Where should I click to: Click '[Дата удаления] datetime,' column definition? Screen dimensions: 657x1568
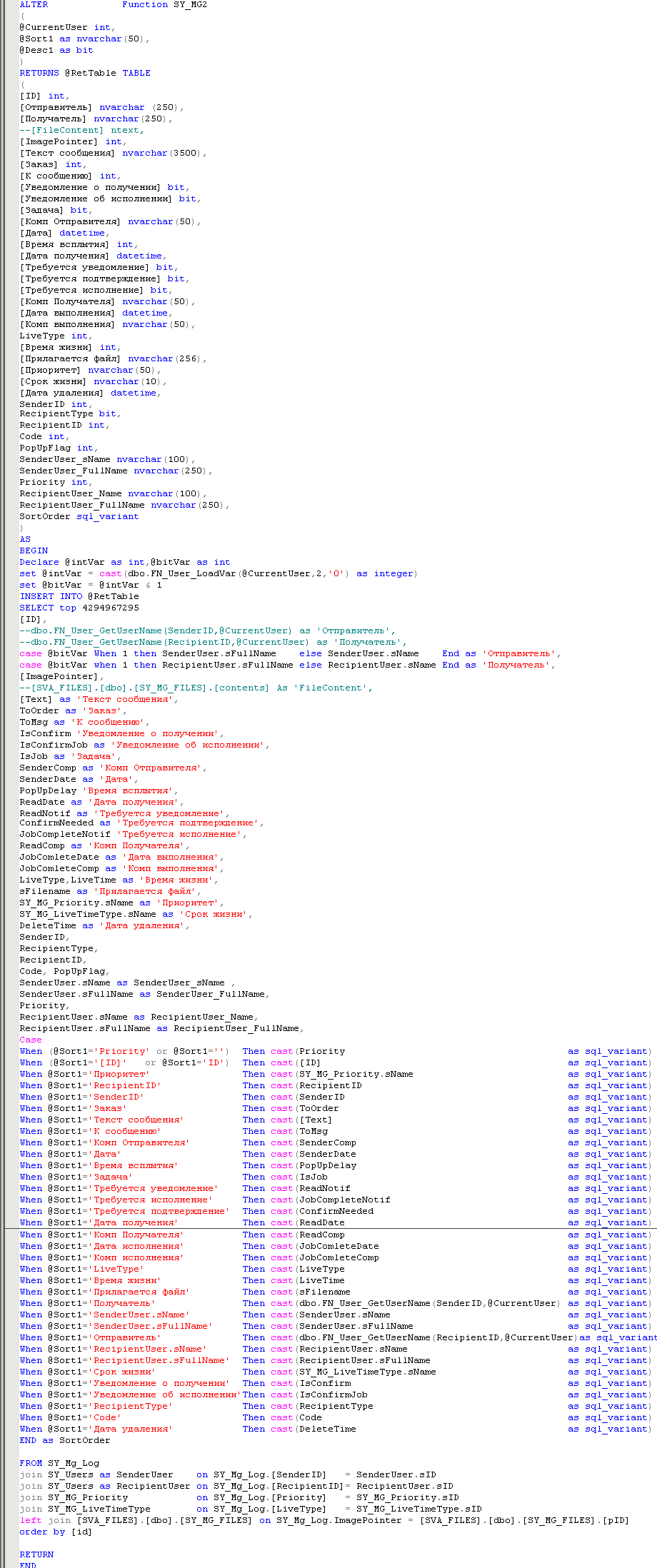[x=90, y=393]
